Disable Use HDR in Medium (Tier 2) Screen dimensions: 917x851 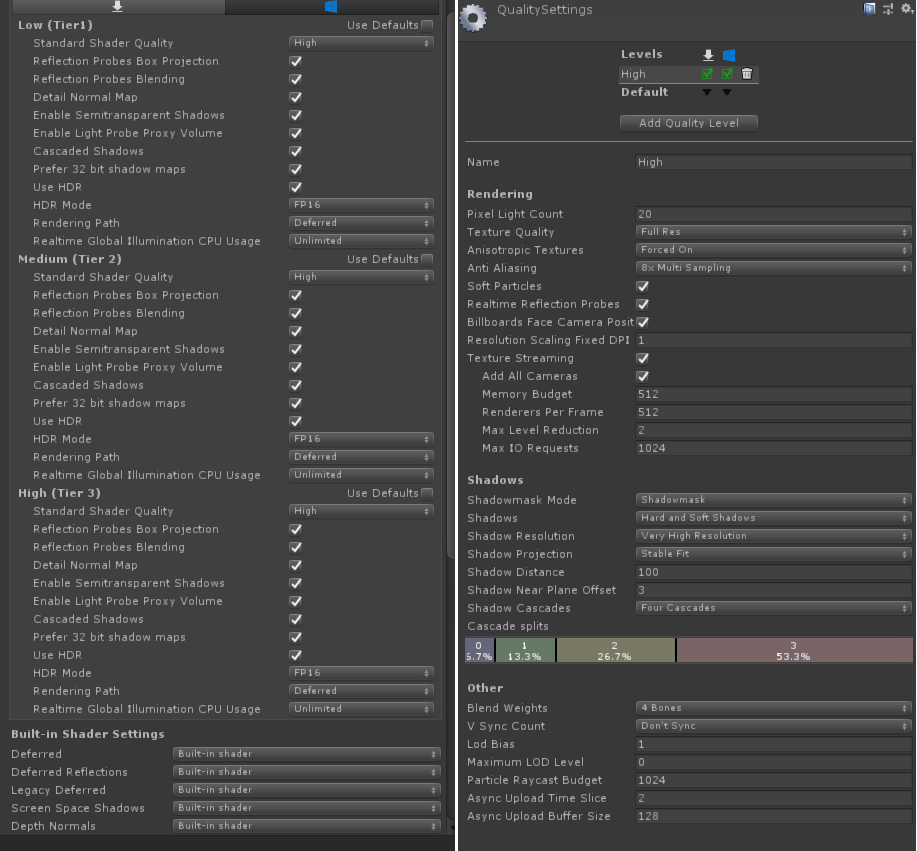[x=295, y=421]
